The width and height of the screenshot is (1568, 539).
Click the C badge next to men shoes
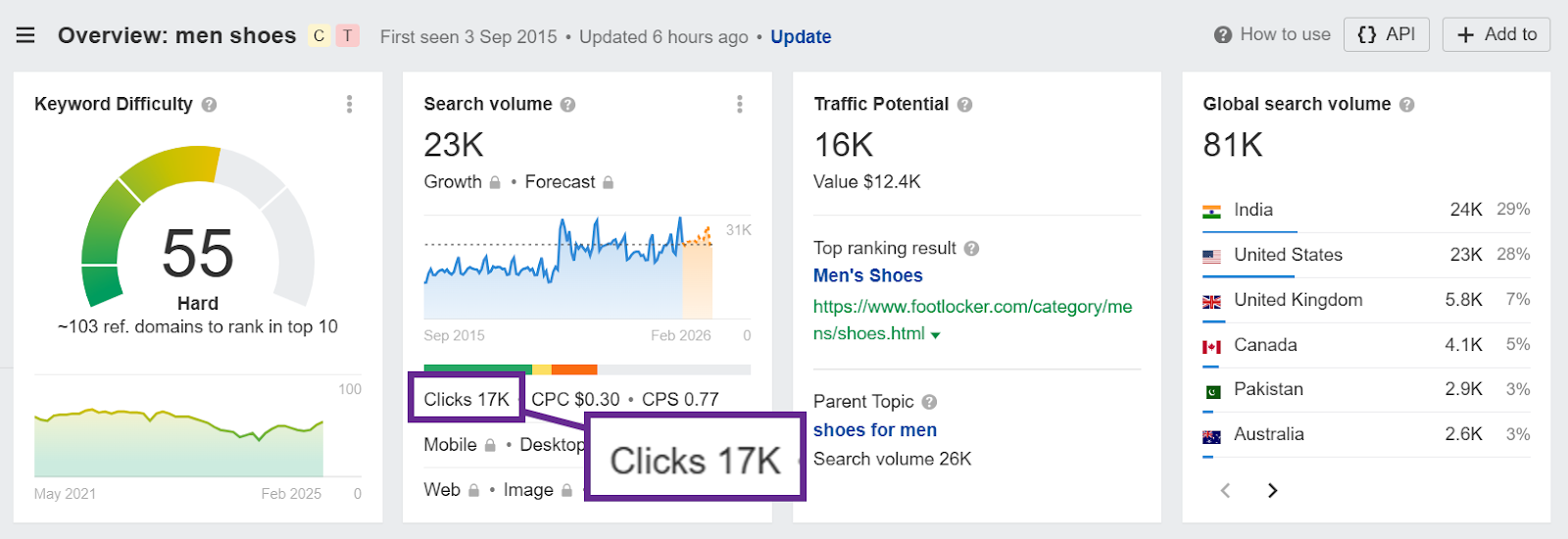tap(318, 36)
